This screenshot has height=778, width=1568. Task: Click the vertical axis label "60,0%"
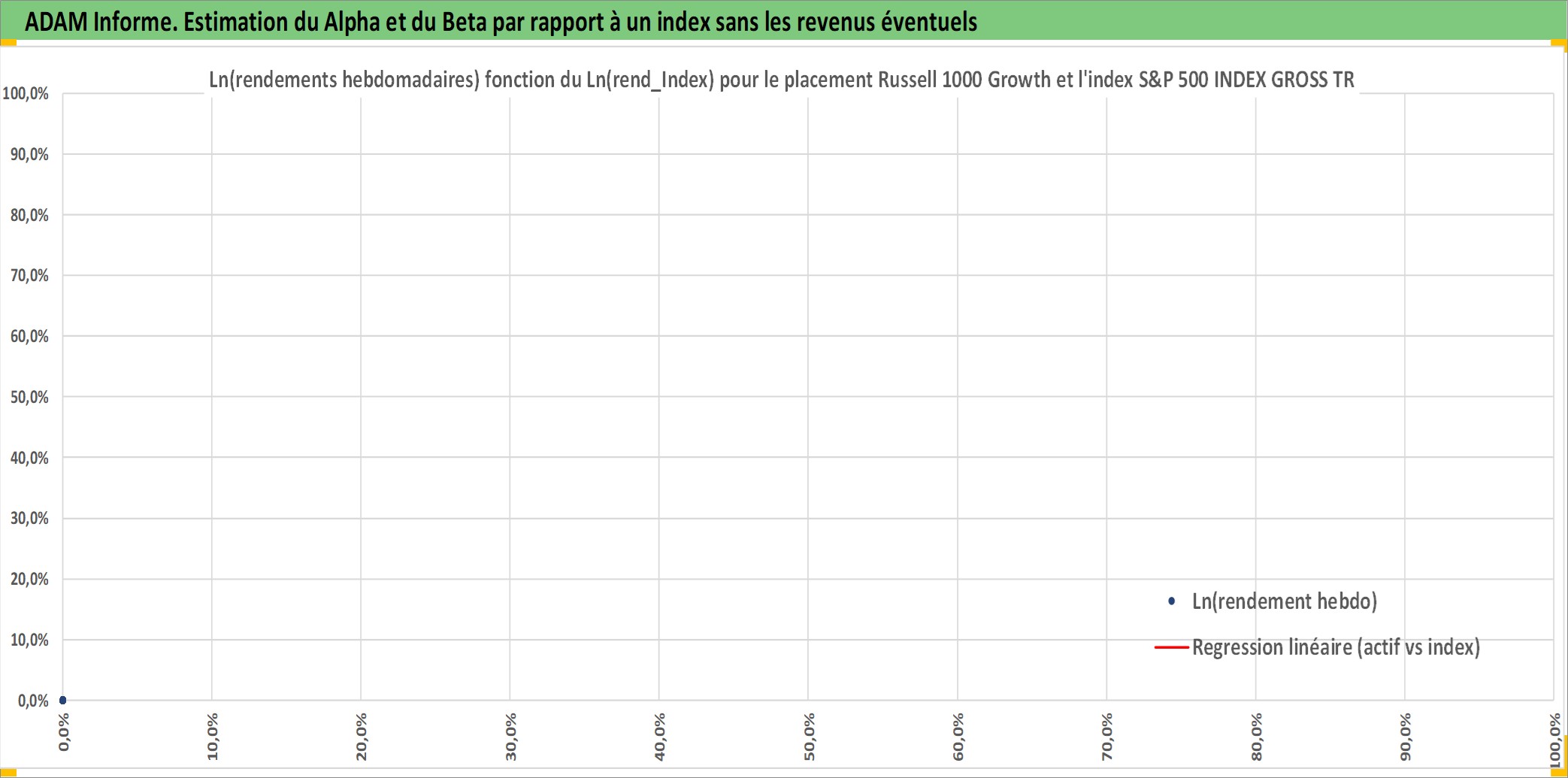(29, 336)
